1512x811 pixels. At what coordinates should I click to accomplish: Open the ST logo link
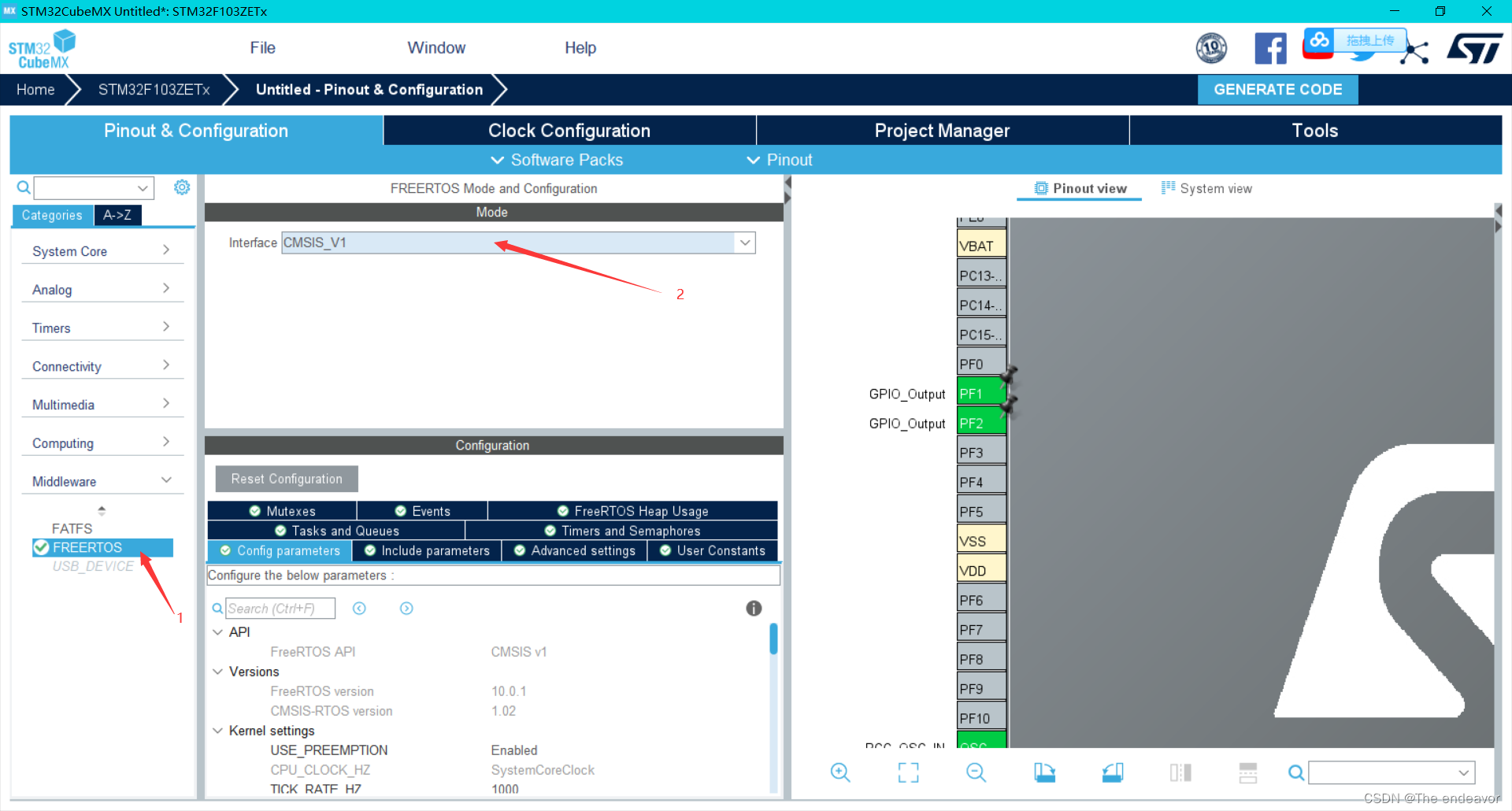(x=1475, y=48)
